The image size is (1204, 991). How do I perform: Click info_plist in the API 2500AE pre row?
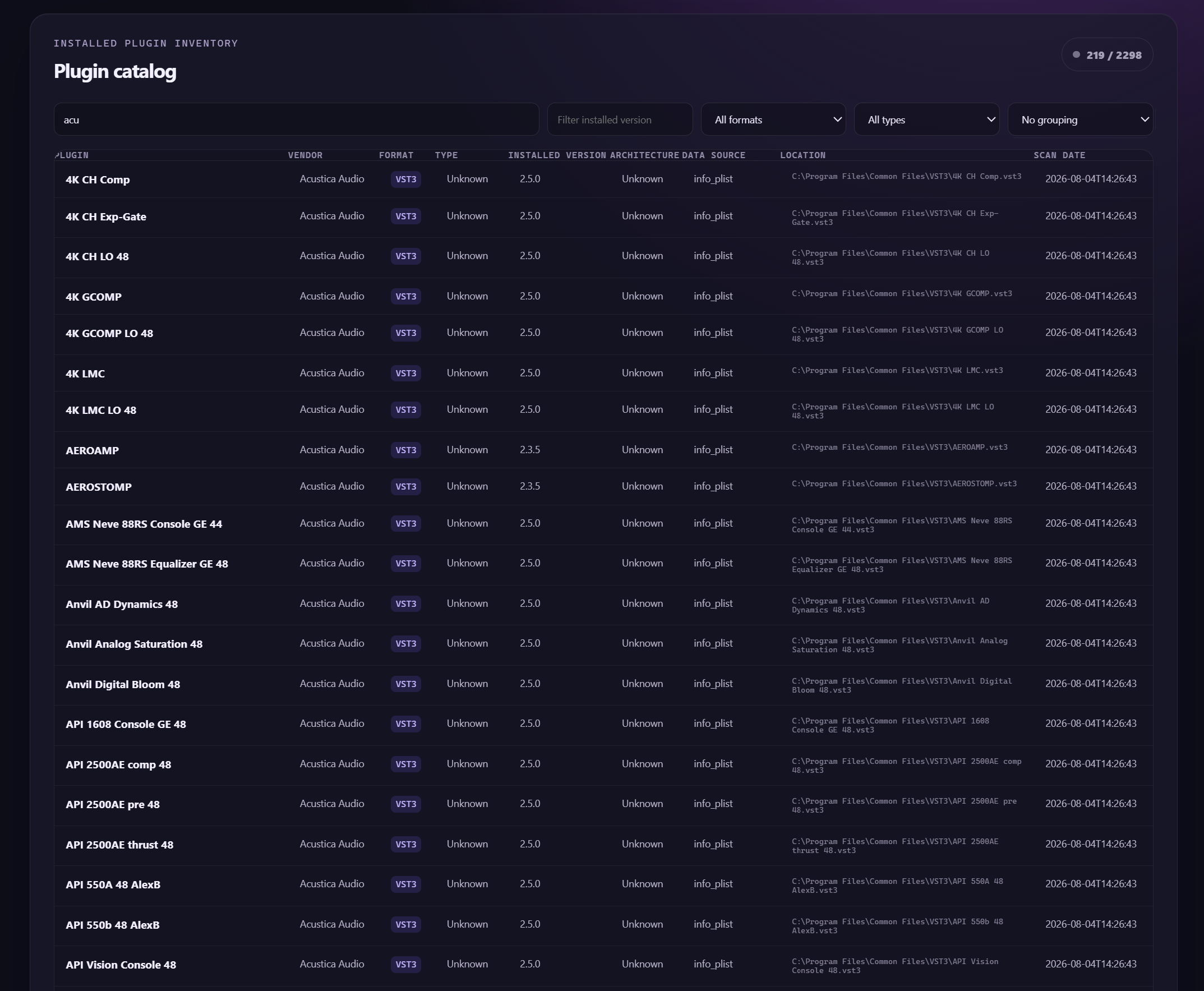[x=713, y=804]
